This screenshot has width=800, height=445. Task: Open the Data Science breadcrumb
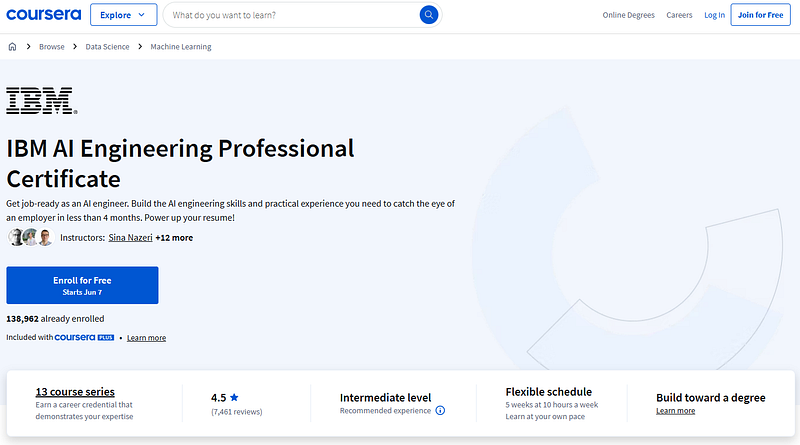(107, 46)
